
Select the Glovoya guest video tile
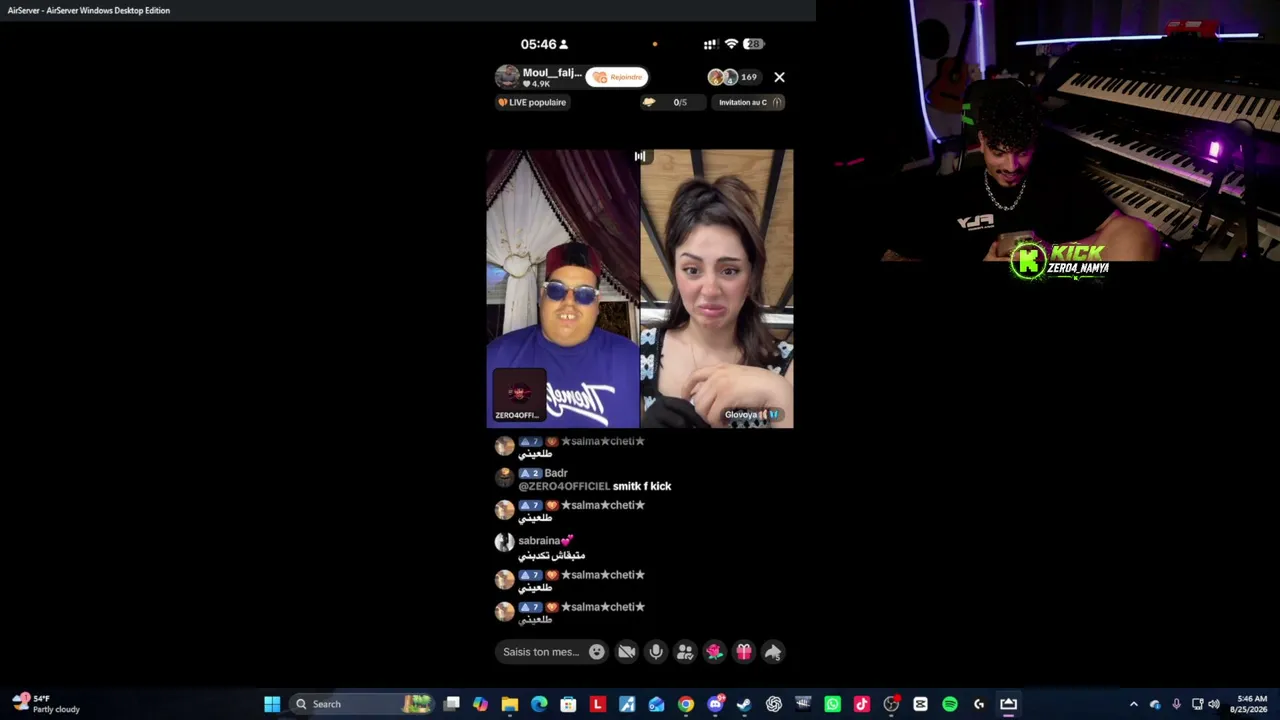(717, 289)
